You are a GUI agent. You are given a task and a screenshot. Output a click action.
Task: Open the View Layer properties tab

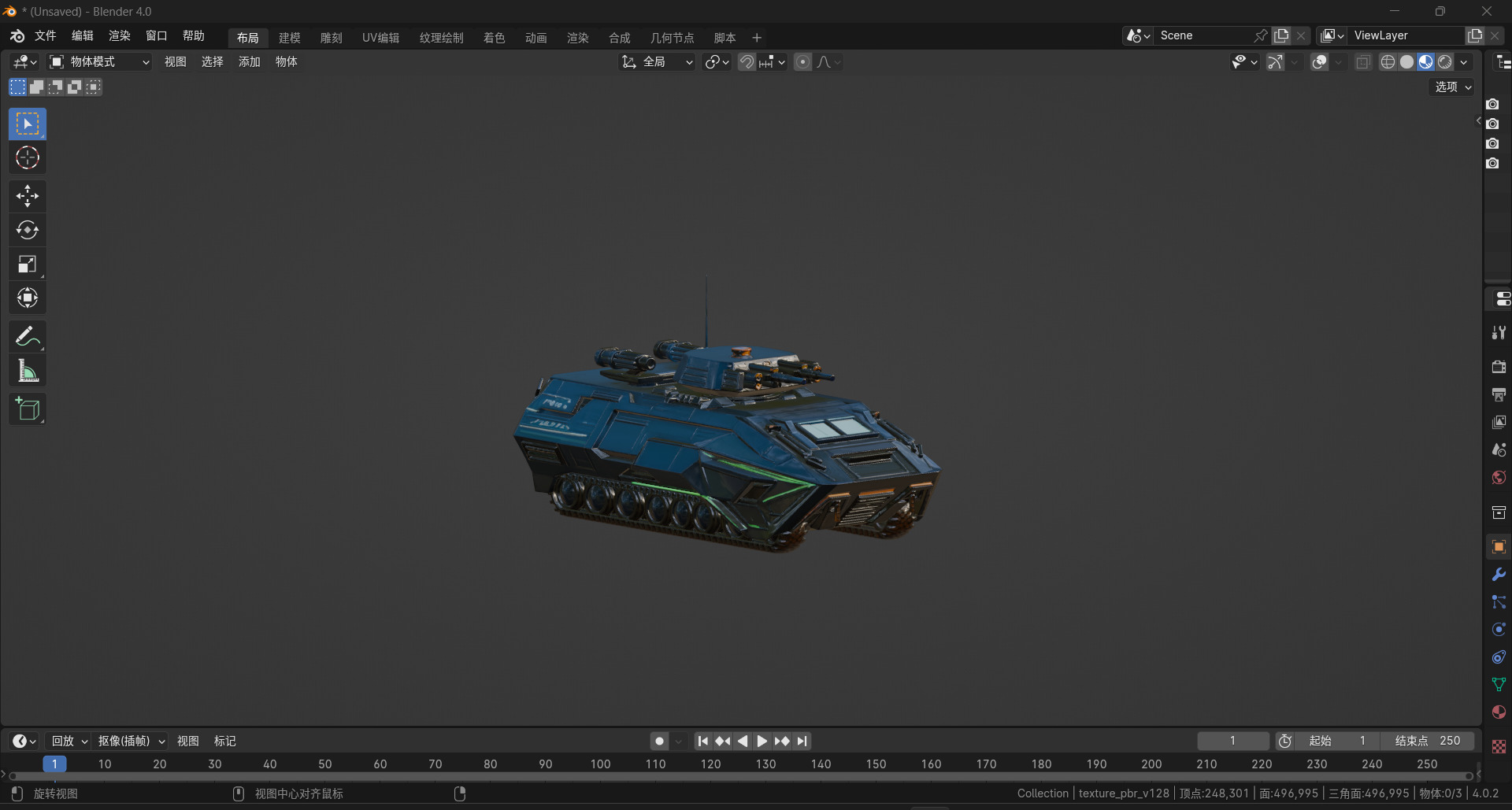[x=1499, y=422]
